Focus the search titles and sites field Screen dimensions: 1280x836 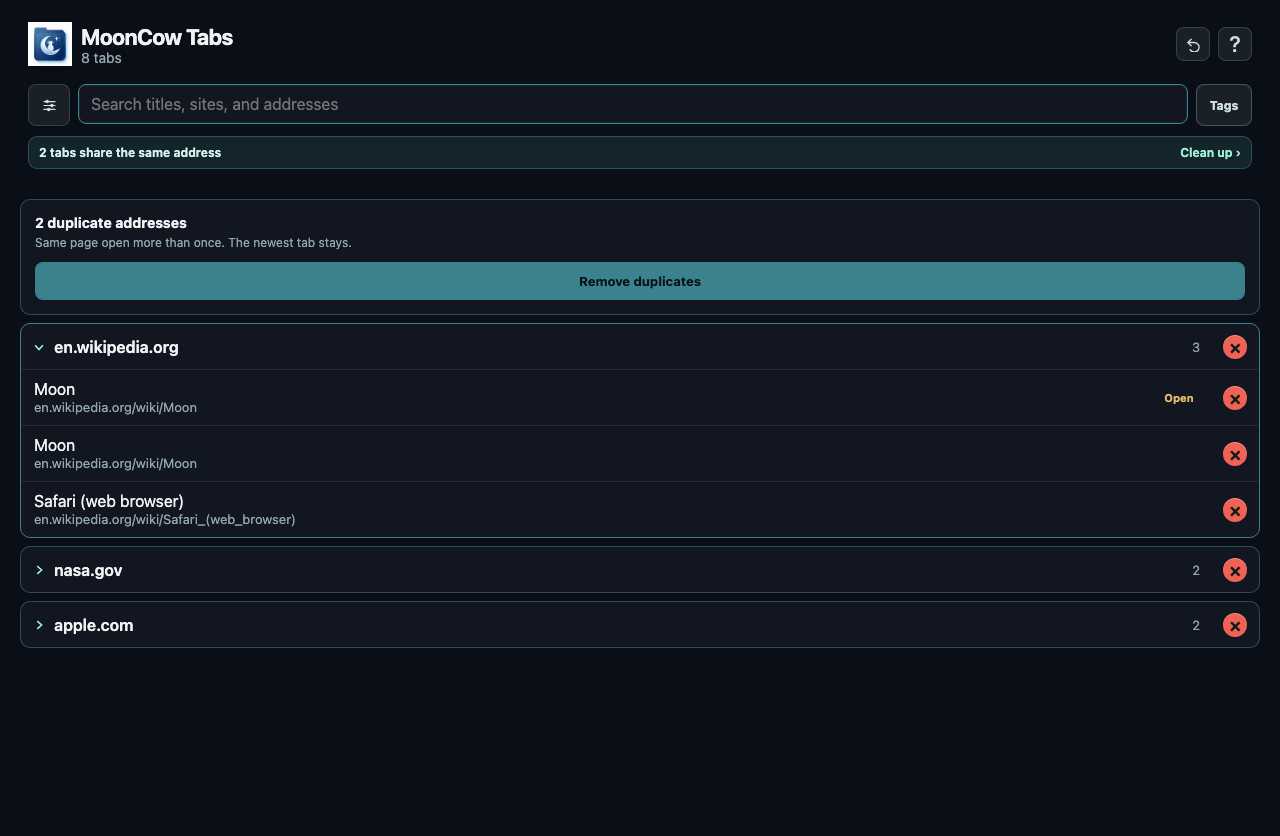(633, 104)
